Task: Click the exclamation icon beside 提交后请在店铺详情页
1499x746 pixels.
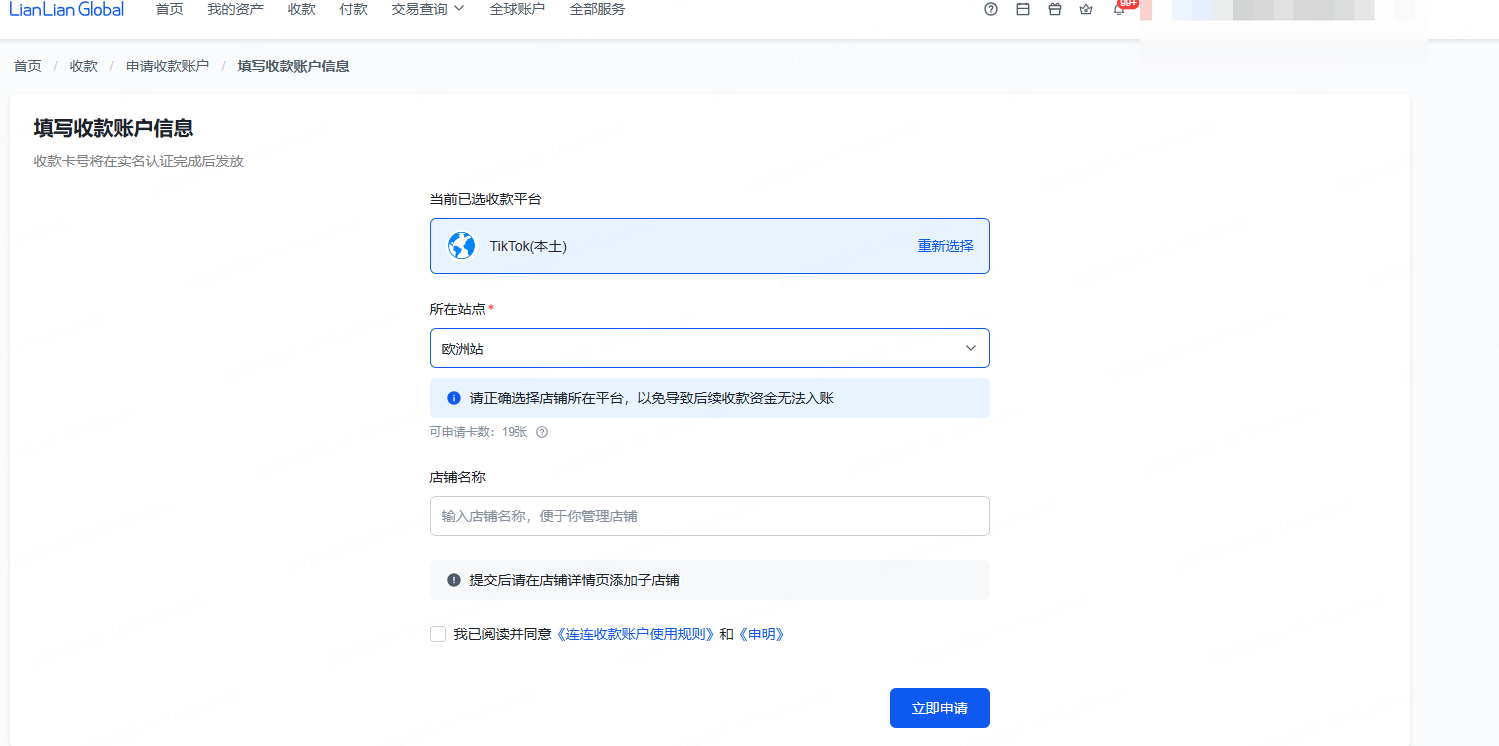Action: (x=454, y=580)
